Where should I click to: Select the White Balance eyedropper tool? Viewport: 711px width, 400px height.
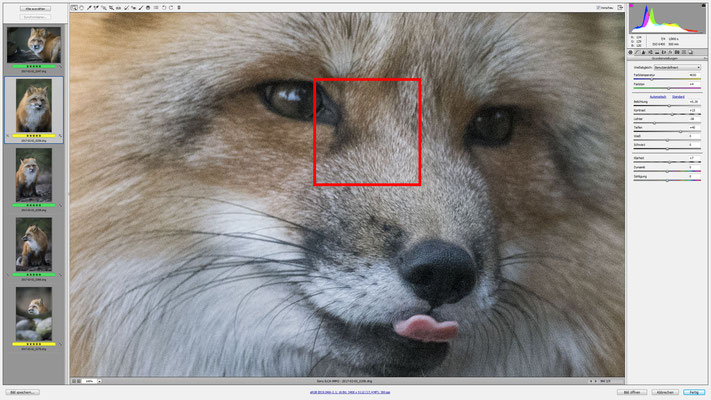click(x=89, y=8)
